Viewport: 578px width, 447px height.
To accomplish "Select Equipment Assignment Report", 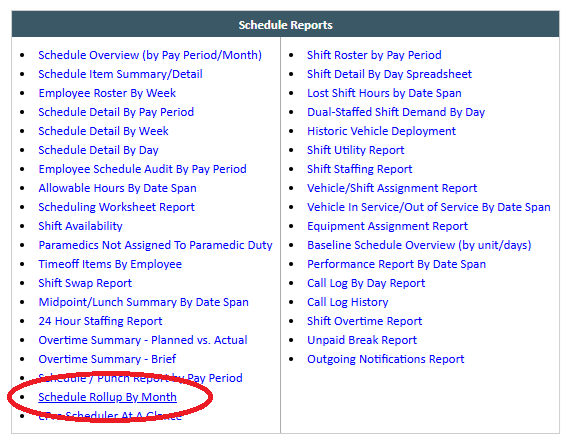I will point(387,226).
